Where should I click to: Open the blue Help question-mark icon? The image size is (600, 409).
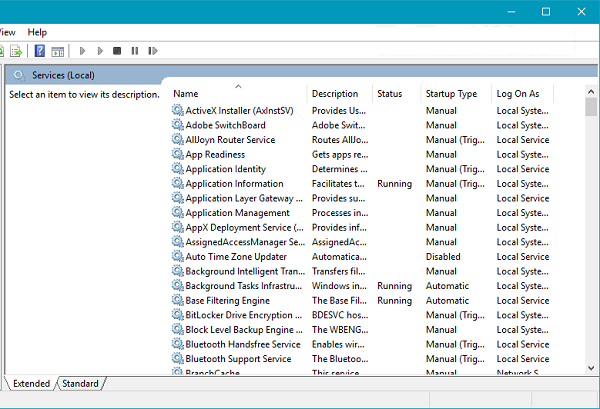click(x=40, y=50)
